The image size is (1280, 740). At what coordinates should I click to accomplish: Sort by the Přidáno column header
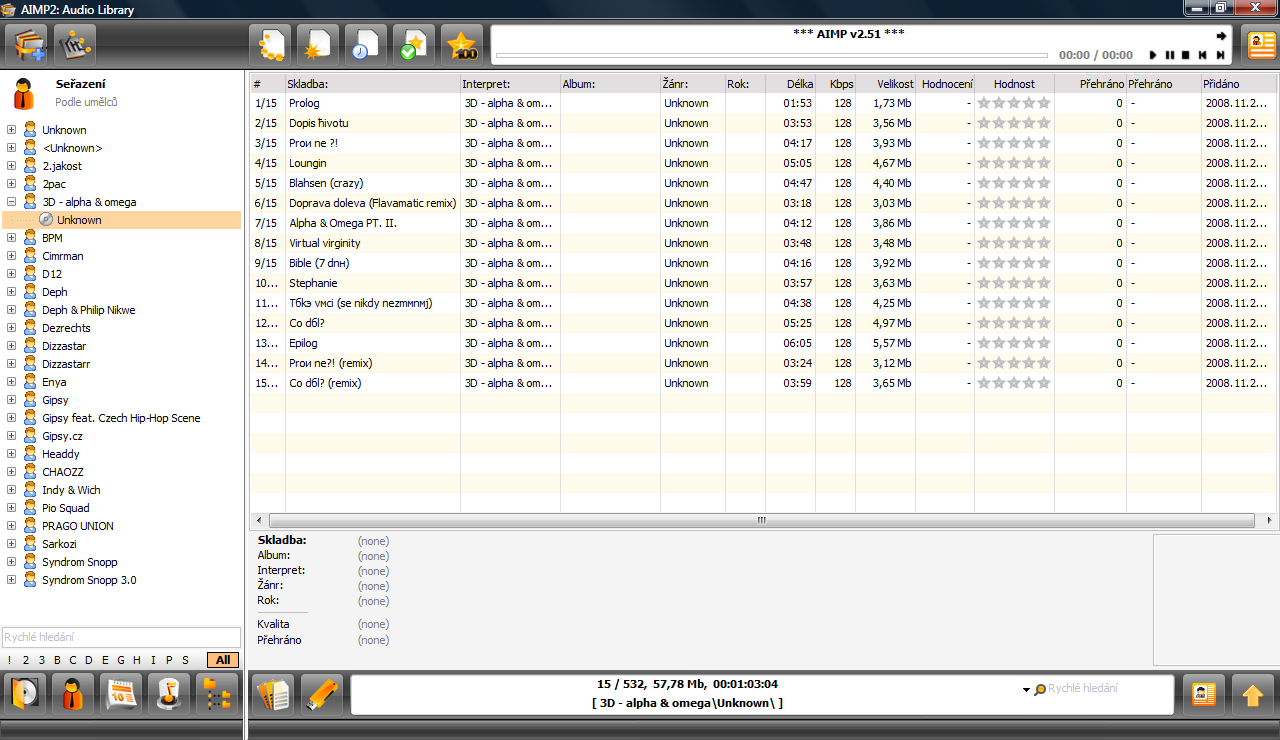1240,84
